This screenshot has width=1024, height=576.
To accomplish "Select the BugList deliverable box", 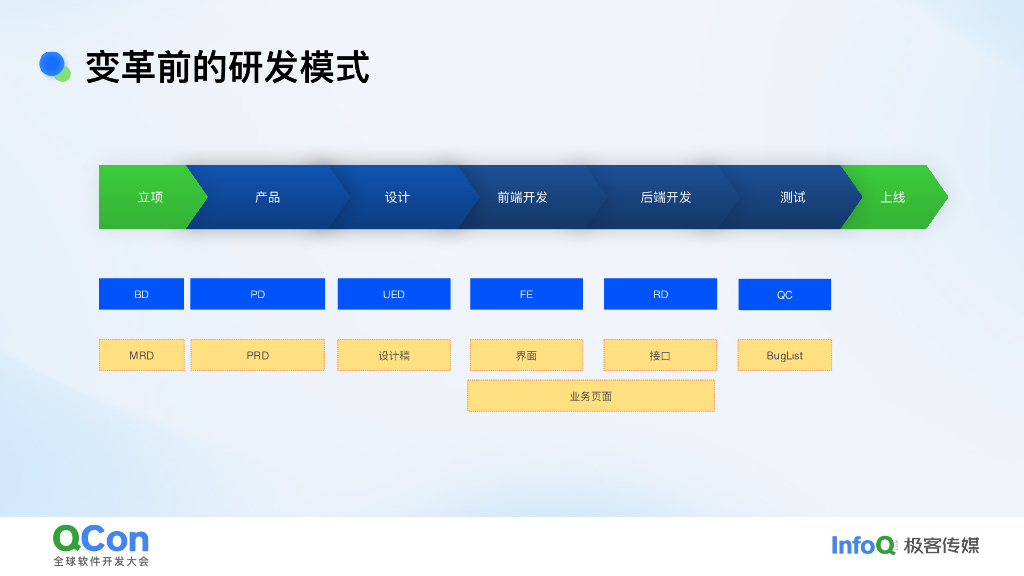I will click(x=784, y=355).
